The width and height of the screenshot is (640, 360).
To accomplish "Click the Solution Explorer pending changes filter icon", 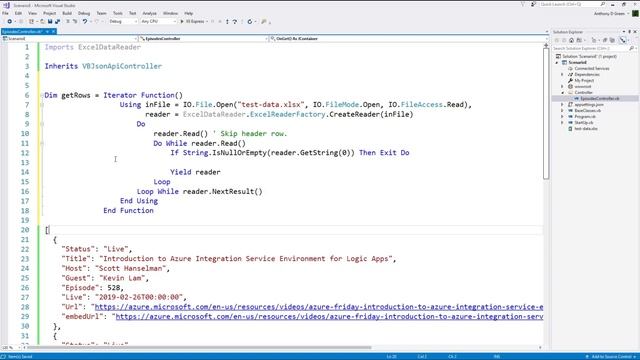I will pos(594,40).
